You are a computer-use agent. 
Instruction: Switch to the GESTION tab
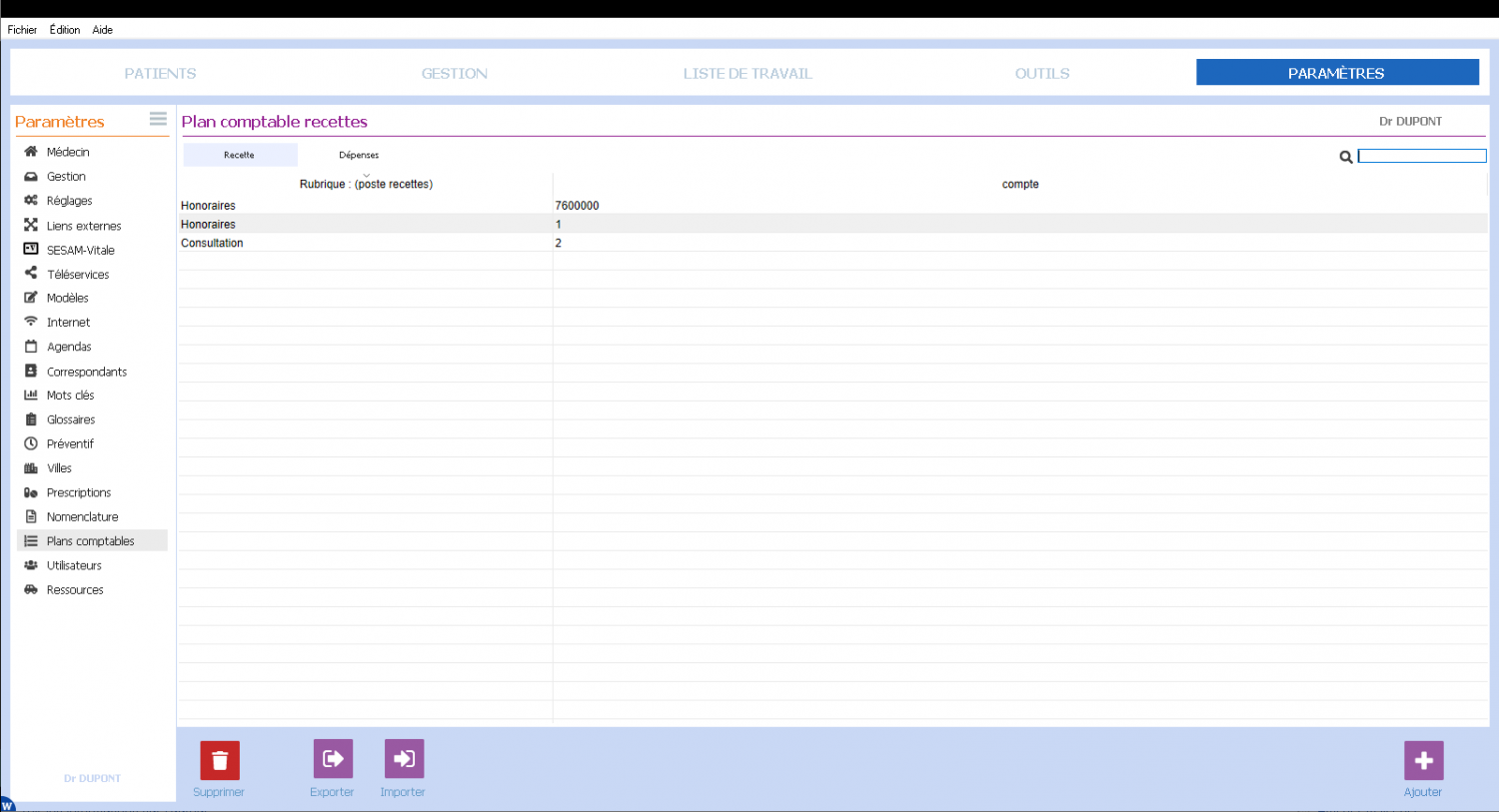455,73
